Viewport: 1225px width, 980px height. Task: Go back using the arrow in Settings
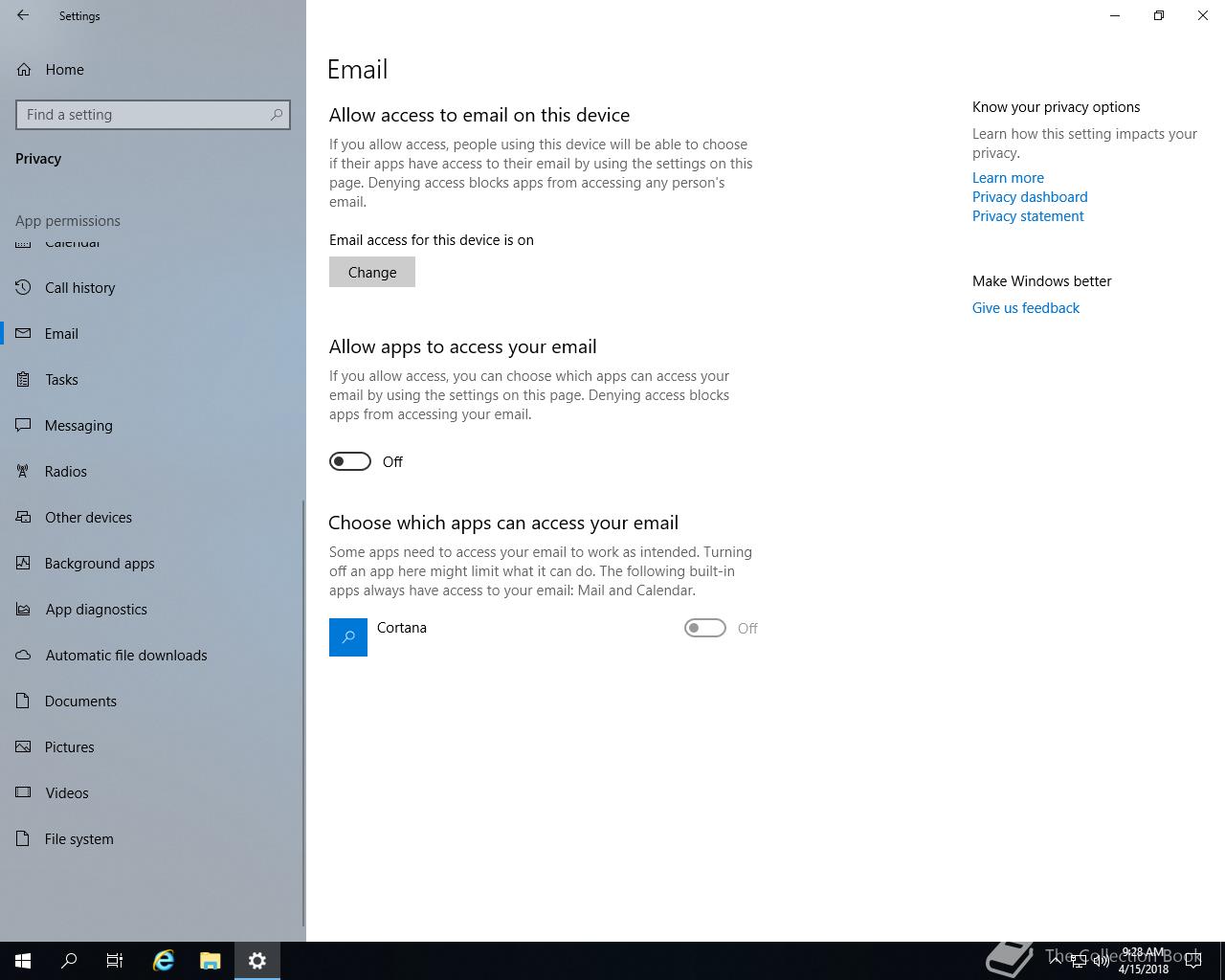click(23, 15)
